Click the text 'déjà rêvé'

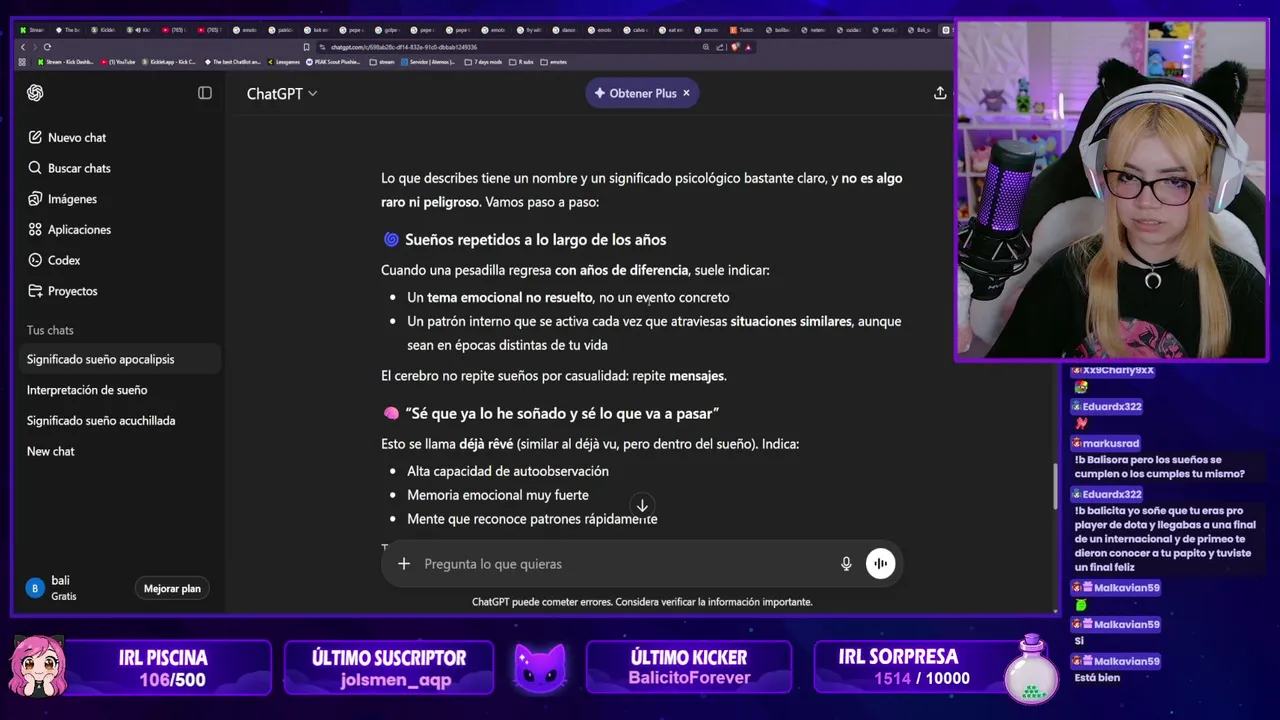(486, 444)
